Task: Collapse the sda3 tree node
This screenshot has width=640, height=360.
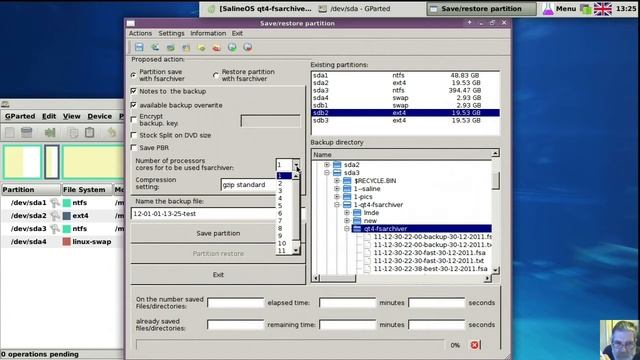Action: [327, 173]
